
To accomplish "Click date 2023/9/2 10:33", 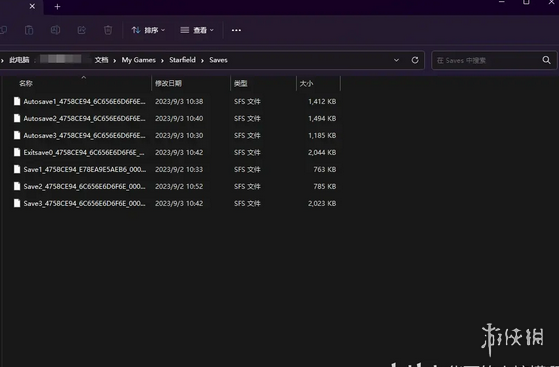I will tap(179, 169).
